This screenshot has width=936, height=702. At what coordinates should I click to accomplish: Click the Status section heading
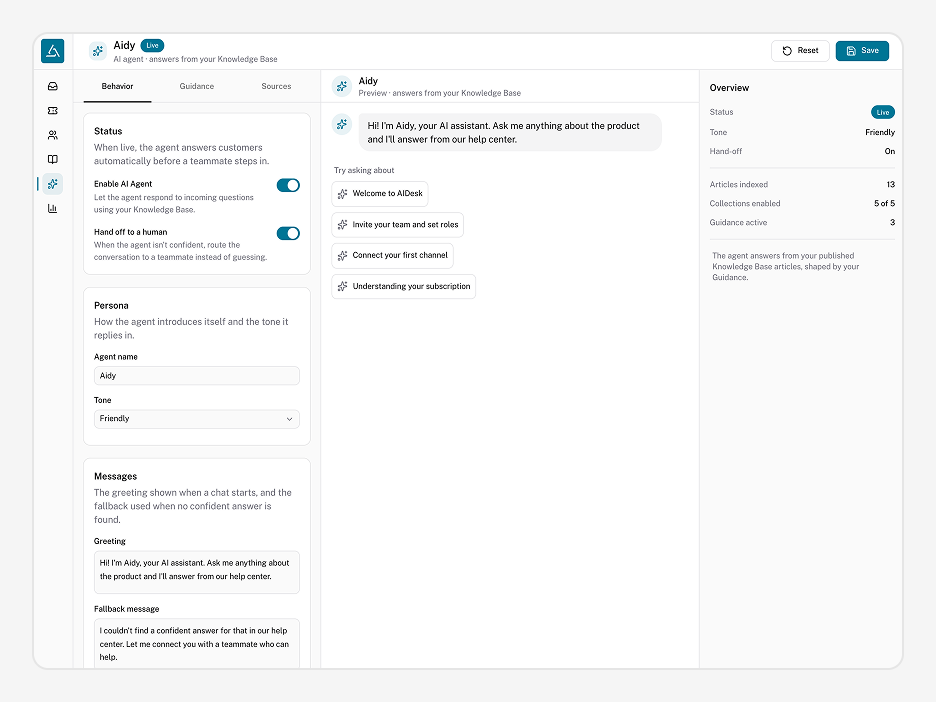(108, 131)
